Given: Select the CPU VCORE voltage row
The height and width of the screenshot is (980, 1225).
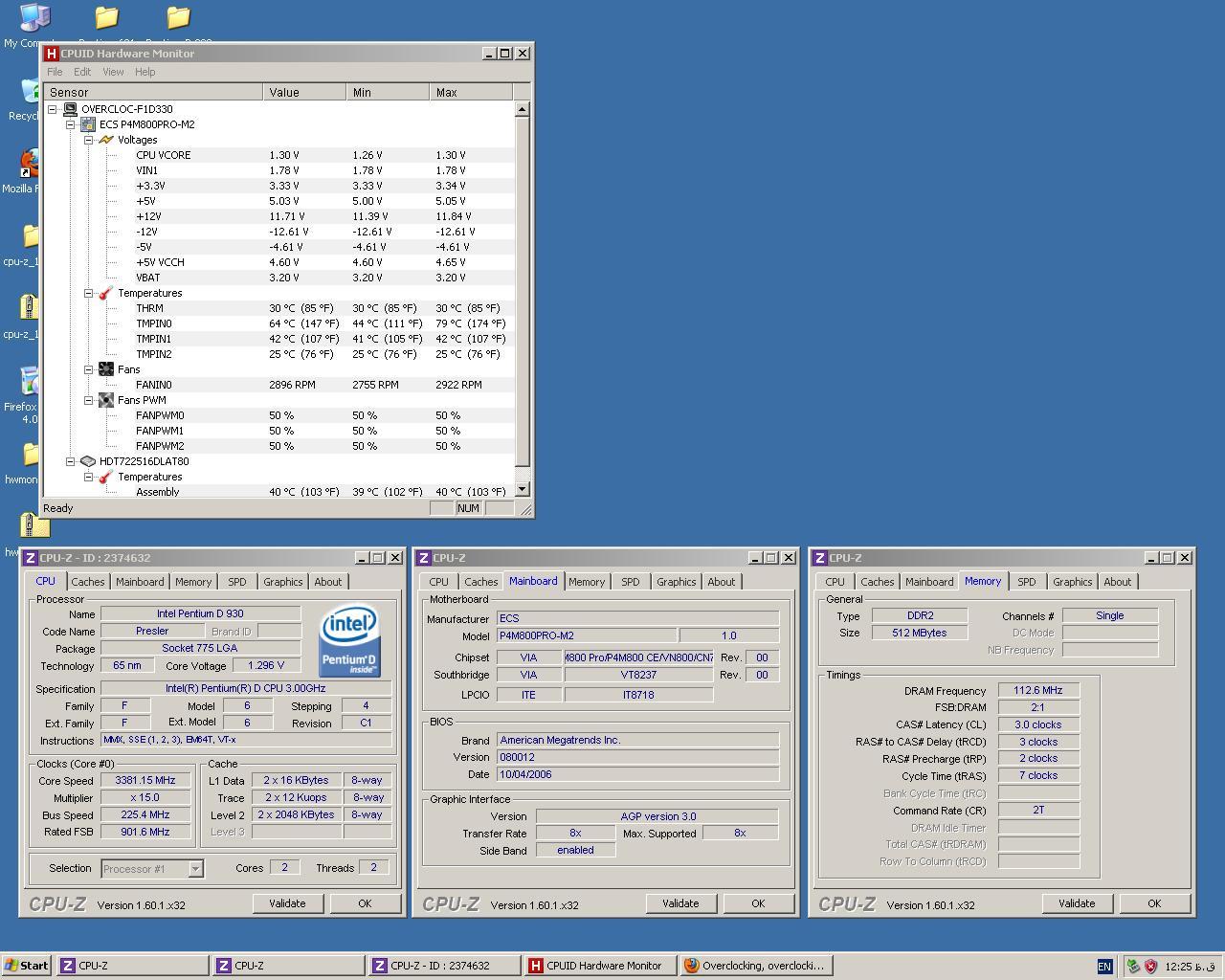Looking at the screenshot, I should [x=278, y=155].
